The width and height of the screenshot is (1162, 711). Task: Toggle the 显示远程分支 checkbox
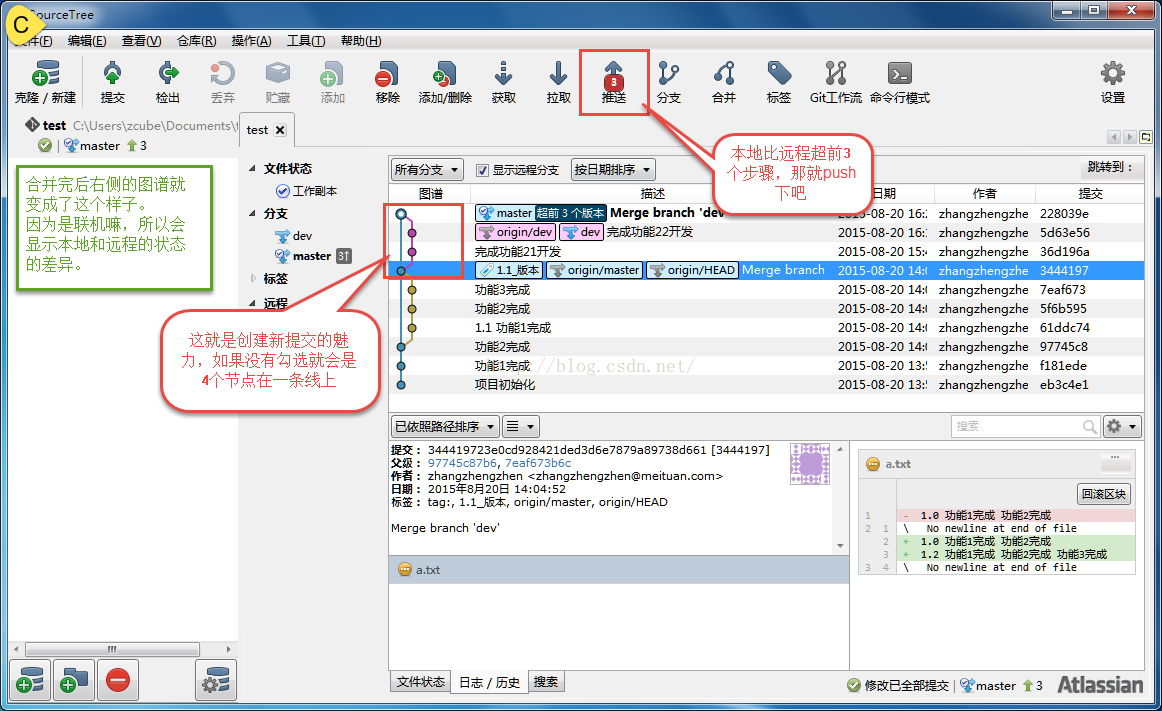point(482,170)
